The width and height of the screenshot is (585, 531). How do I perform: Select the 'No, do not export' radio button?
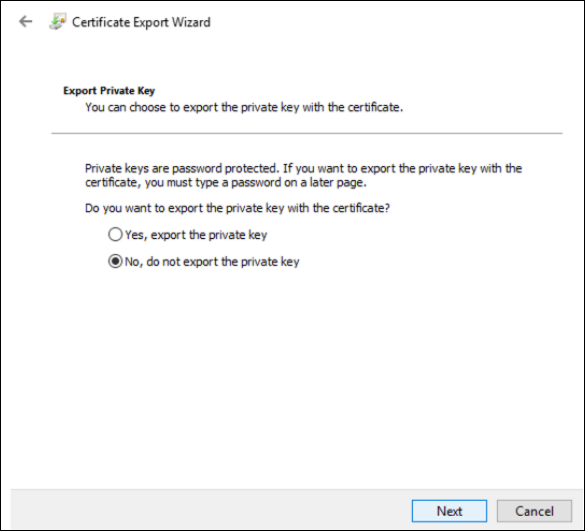115,261
